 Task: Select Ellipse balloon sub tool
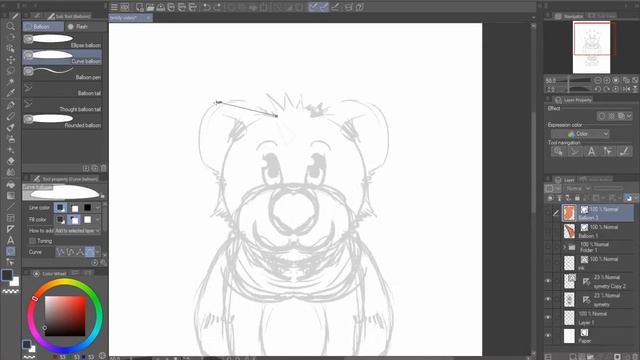point(62,40)
